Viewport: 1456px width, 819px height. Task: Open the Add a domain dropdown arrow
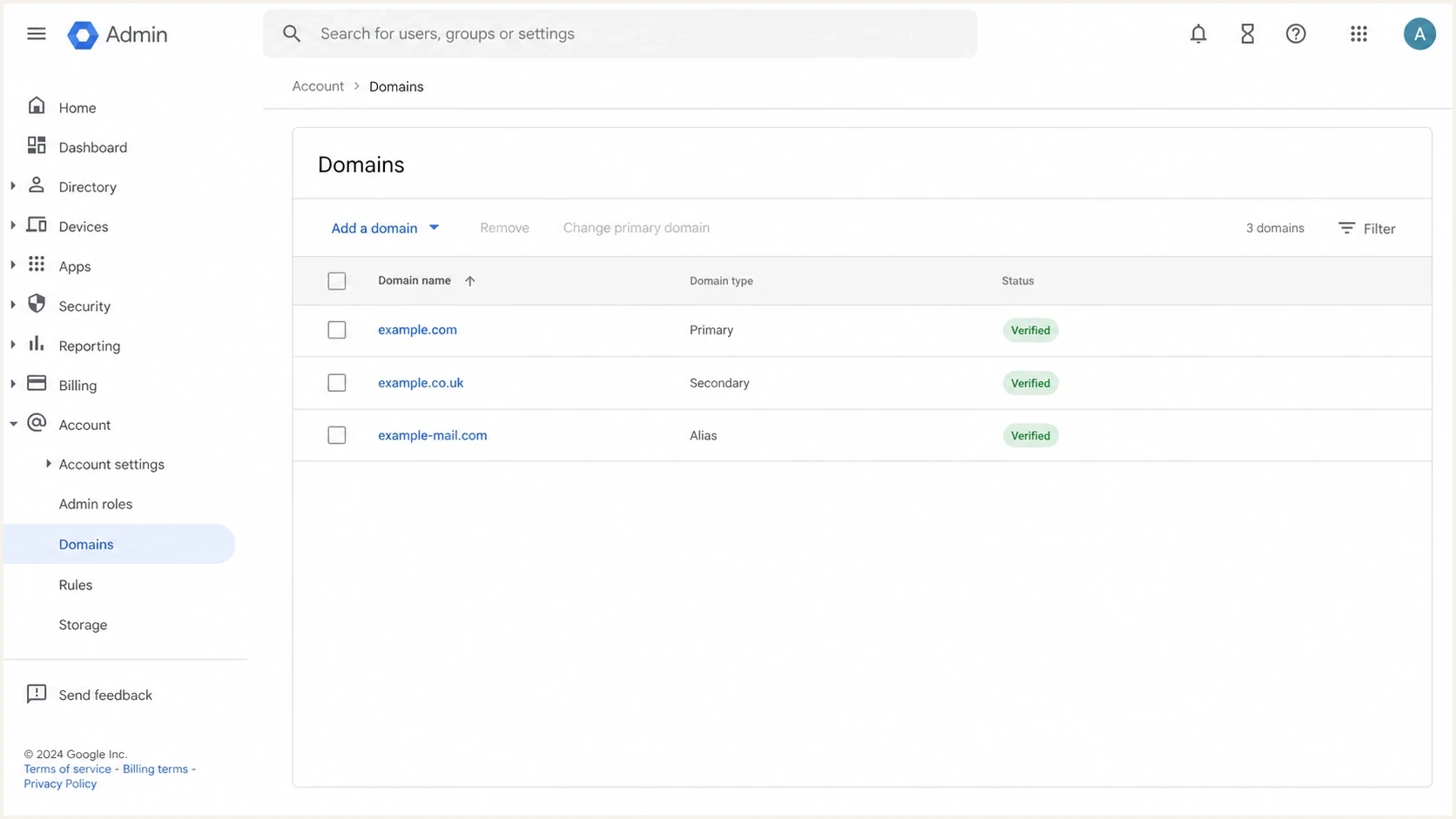coord(434,227)
